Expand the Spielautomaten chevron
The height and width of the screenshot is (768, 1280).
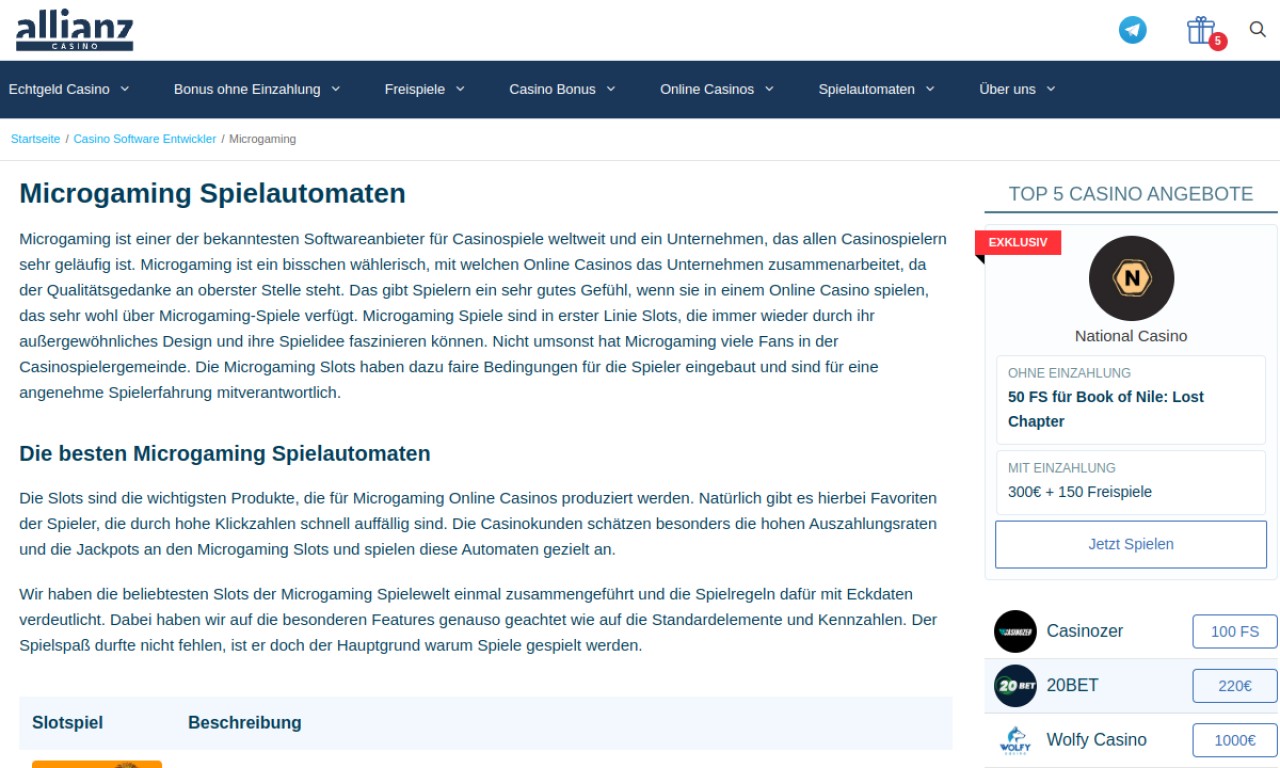pyautogui.click(x=930, y=89)
